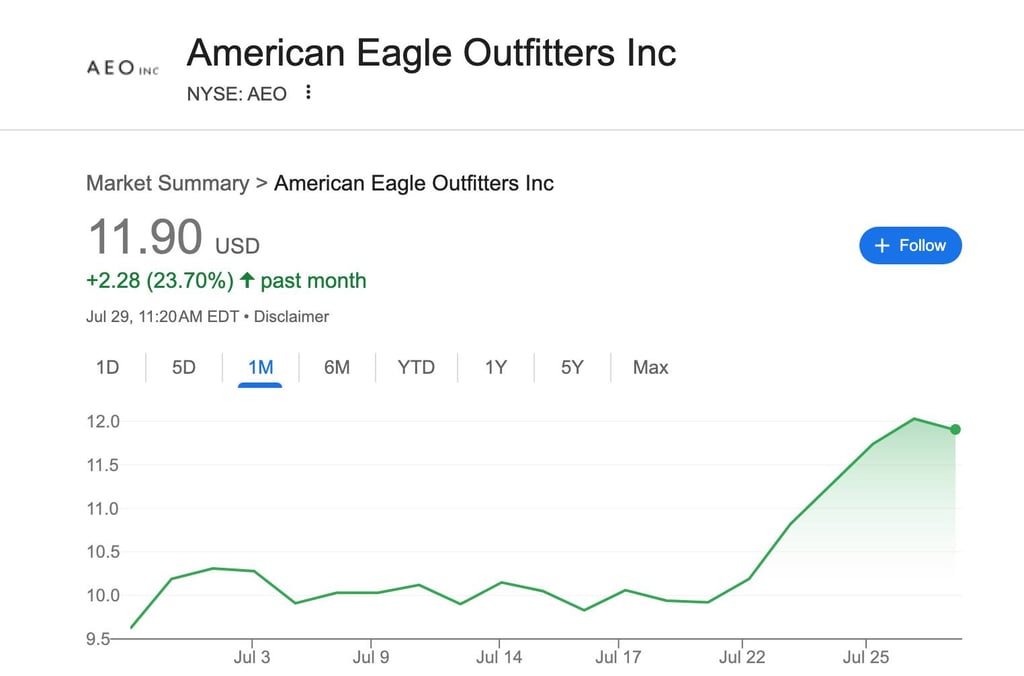
Task: Open the Disclaimer link
Action: tap(291, 317)
